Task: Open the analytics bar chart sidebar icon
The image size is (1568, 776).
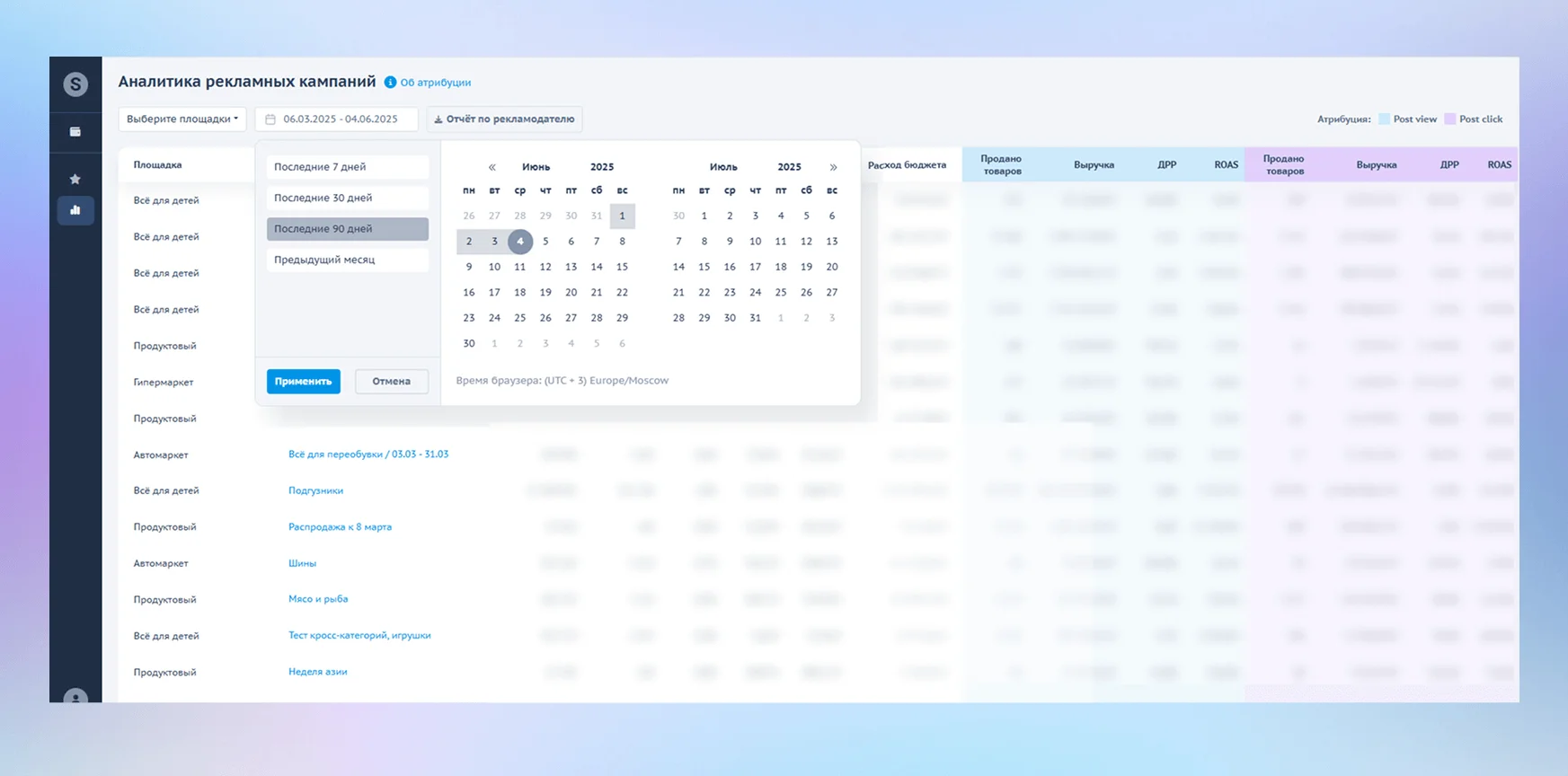Action: click(x=75, y=210)
